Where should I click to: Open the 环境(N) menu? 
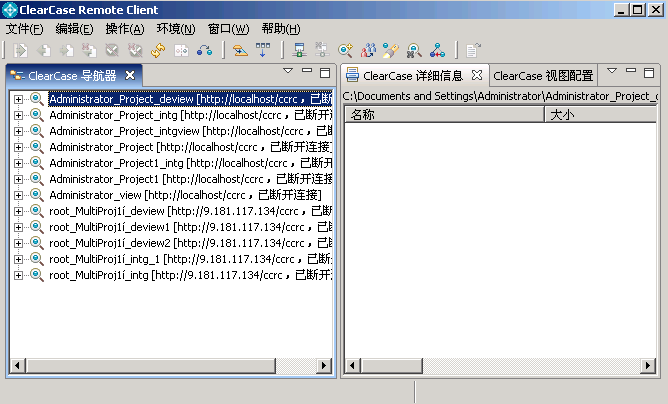176,29
